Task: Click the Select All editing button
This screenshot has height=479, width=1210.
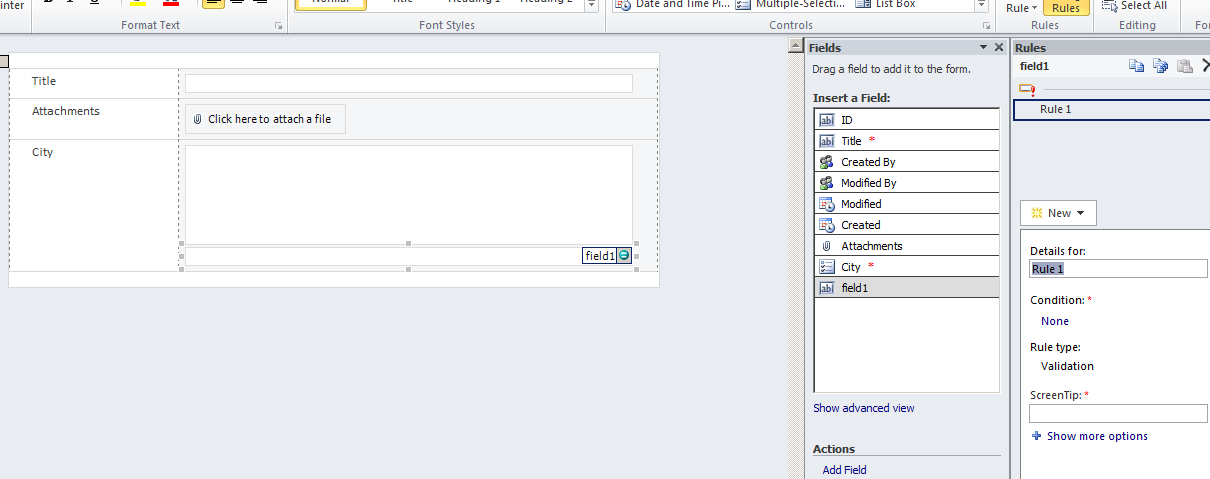Action: point(1133,6)
